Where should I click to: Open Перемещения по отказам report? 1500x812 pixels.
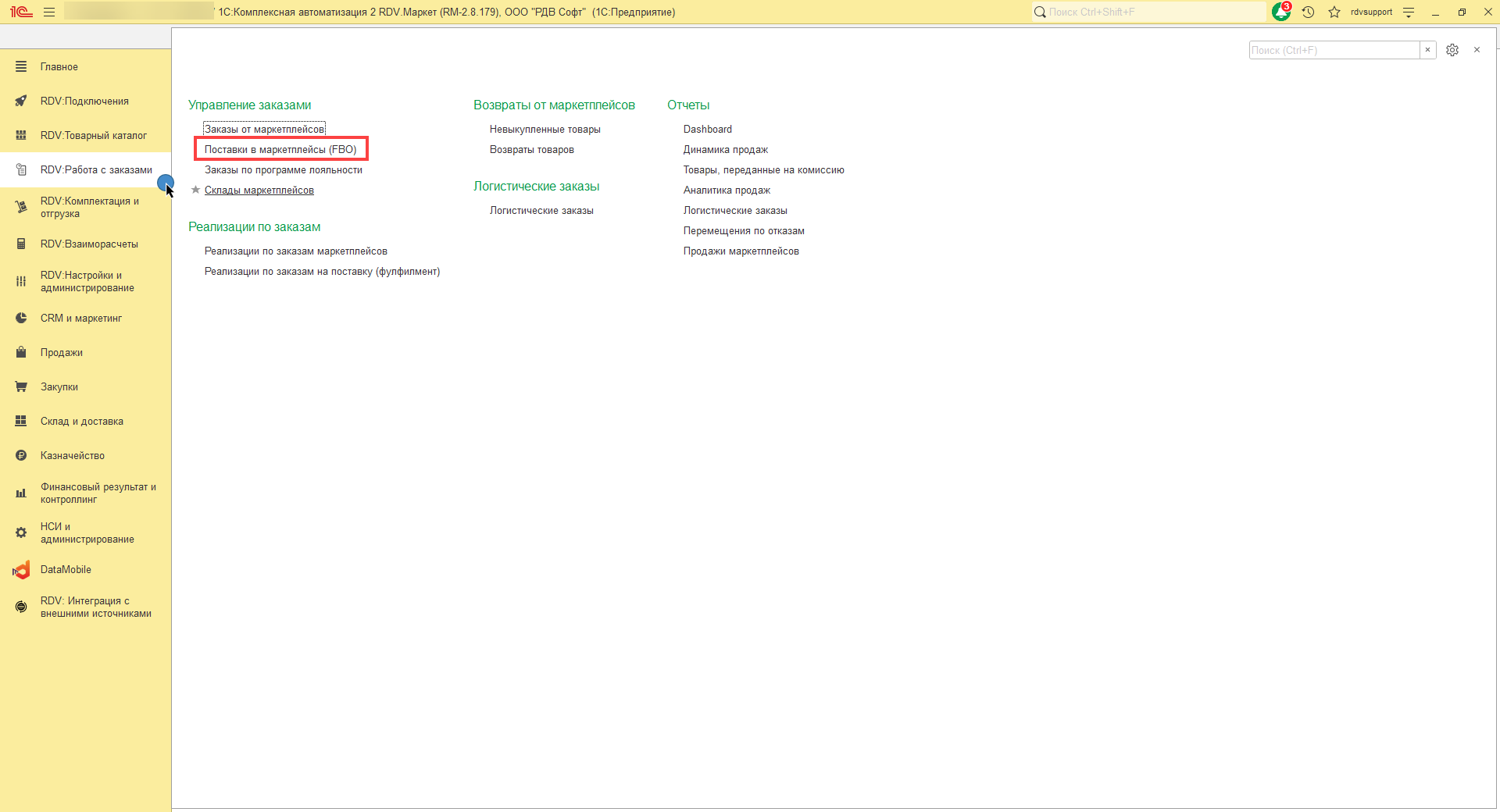click(744, 231)
